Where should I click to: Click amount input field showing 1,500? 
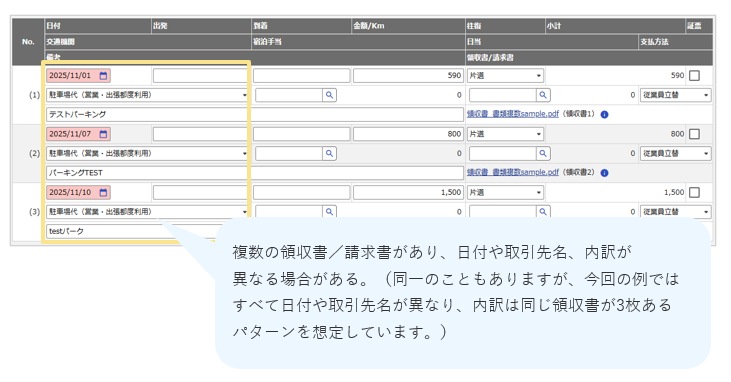click(x=408, y=193)
